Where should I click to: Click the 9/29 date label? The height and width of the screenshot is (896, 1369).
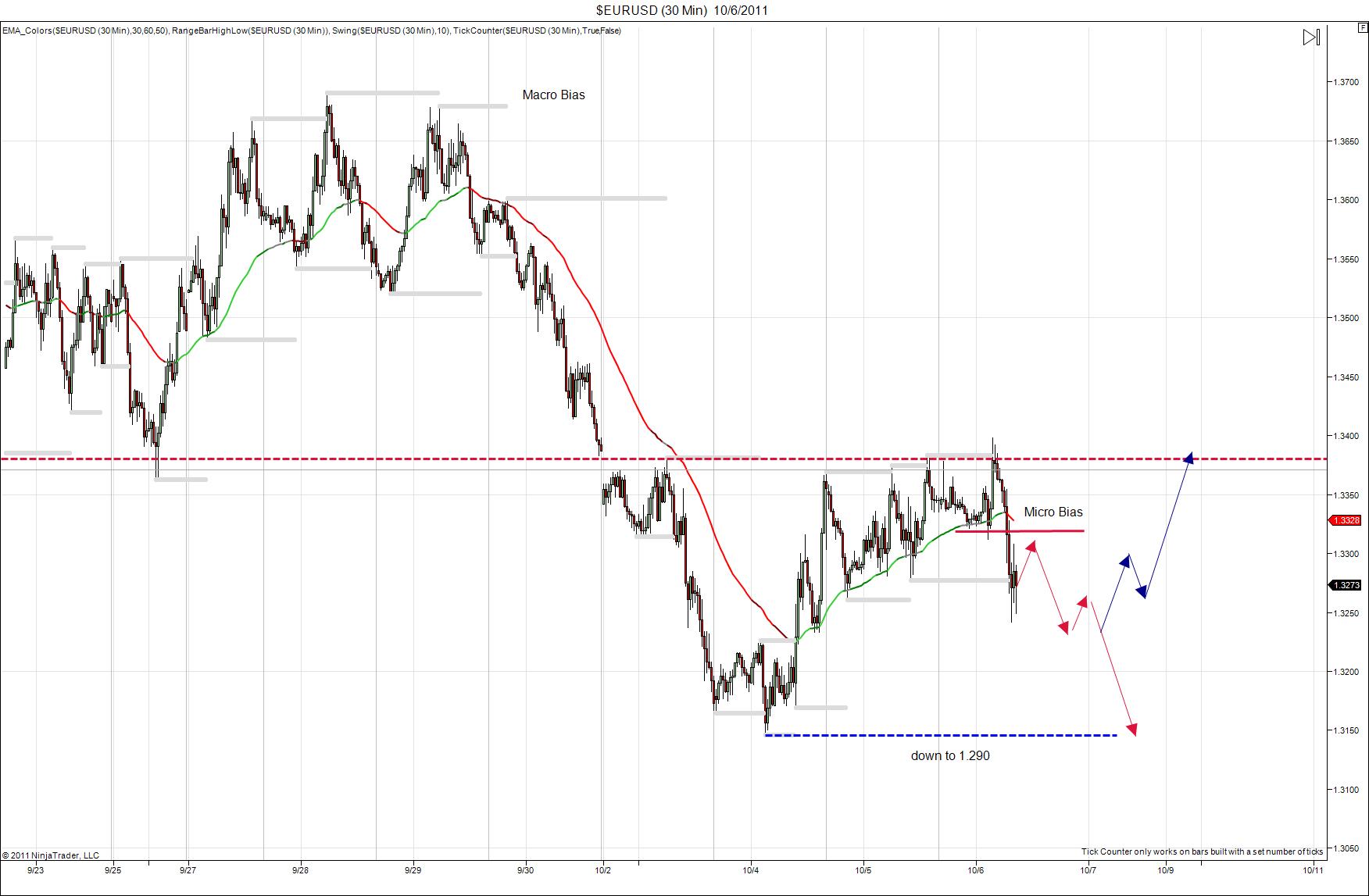pyautogui.click(x=413, y=869)
